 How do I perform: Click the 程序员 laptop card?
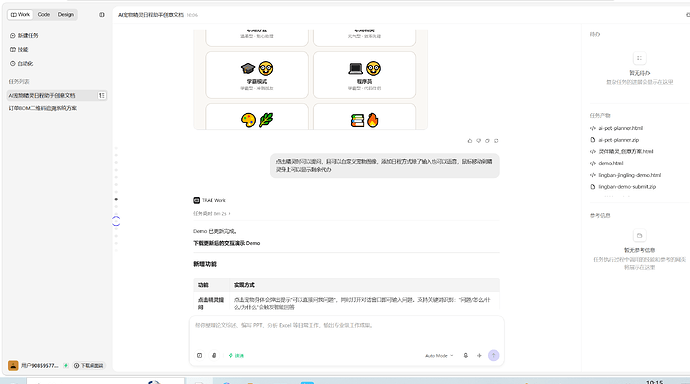[x=364, y=75]
